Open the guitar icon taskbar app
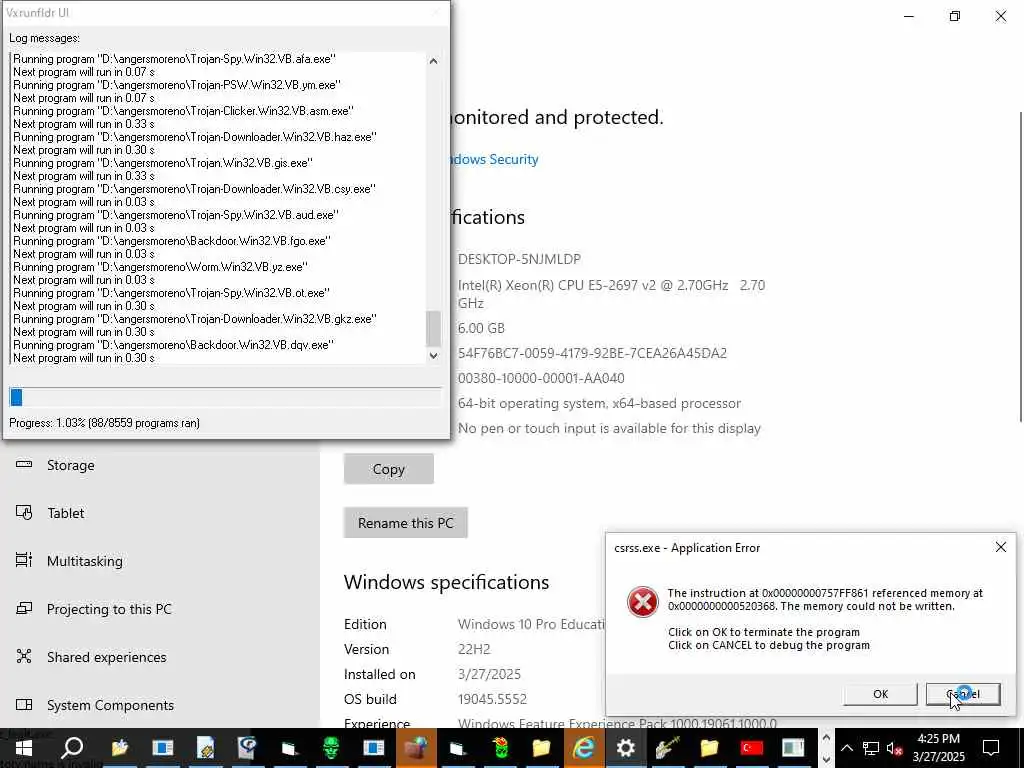 [x=667, y=748]
